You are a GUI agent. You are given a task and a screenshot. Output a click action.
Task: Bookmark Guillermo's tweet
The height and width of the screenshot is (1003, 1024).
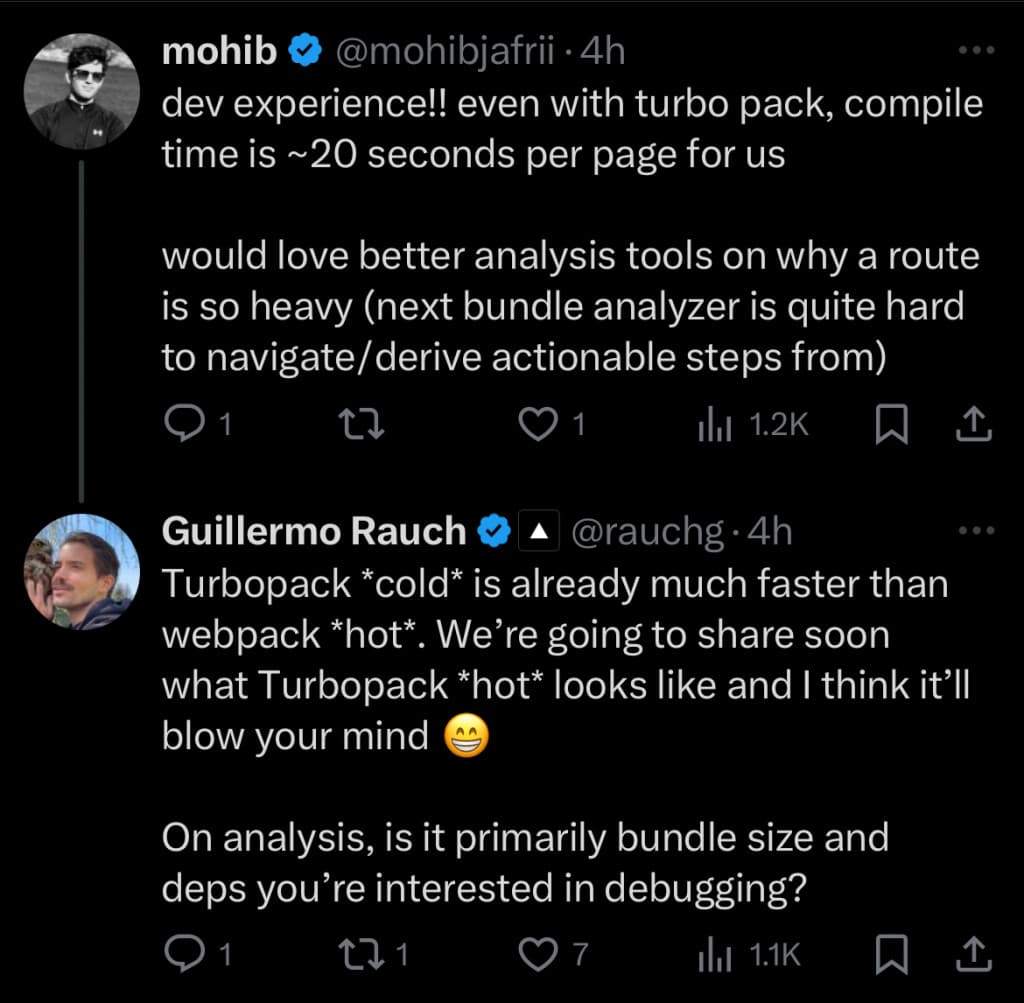coord(893,954)
